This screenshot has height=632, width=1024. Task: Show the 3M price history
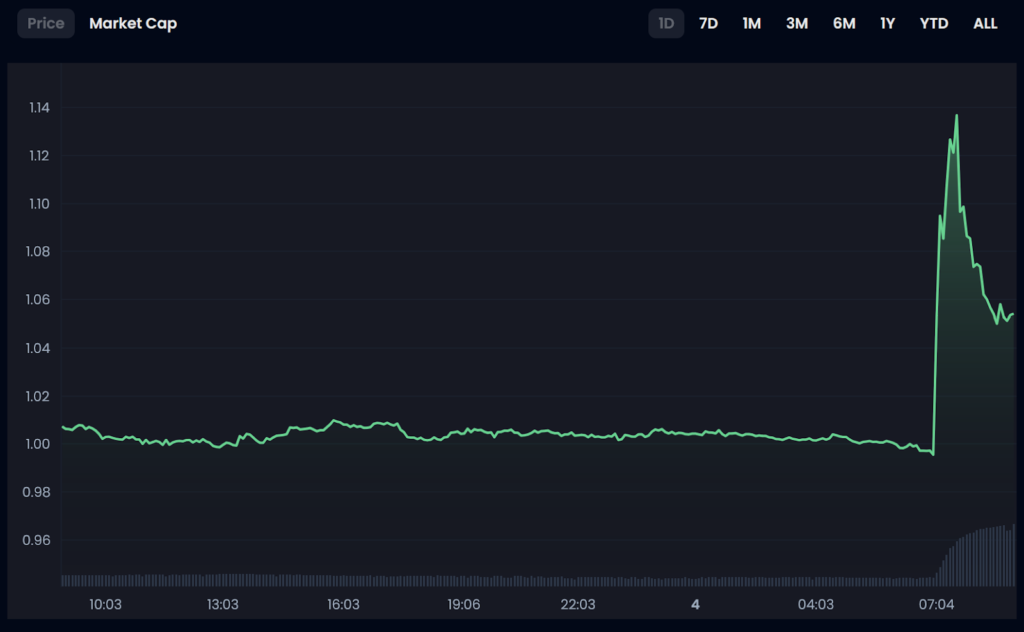[796, 23]
